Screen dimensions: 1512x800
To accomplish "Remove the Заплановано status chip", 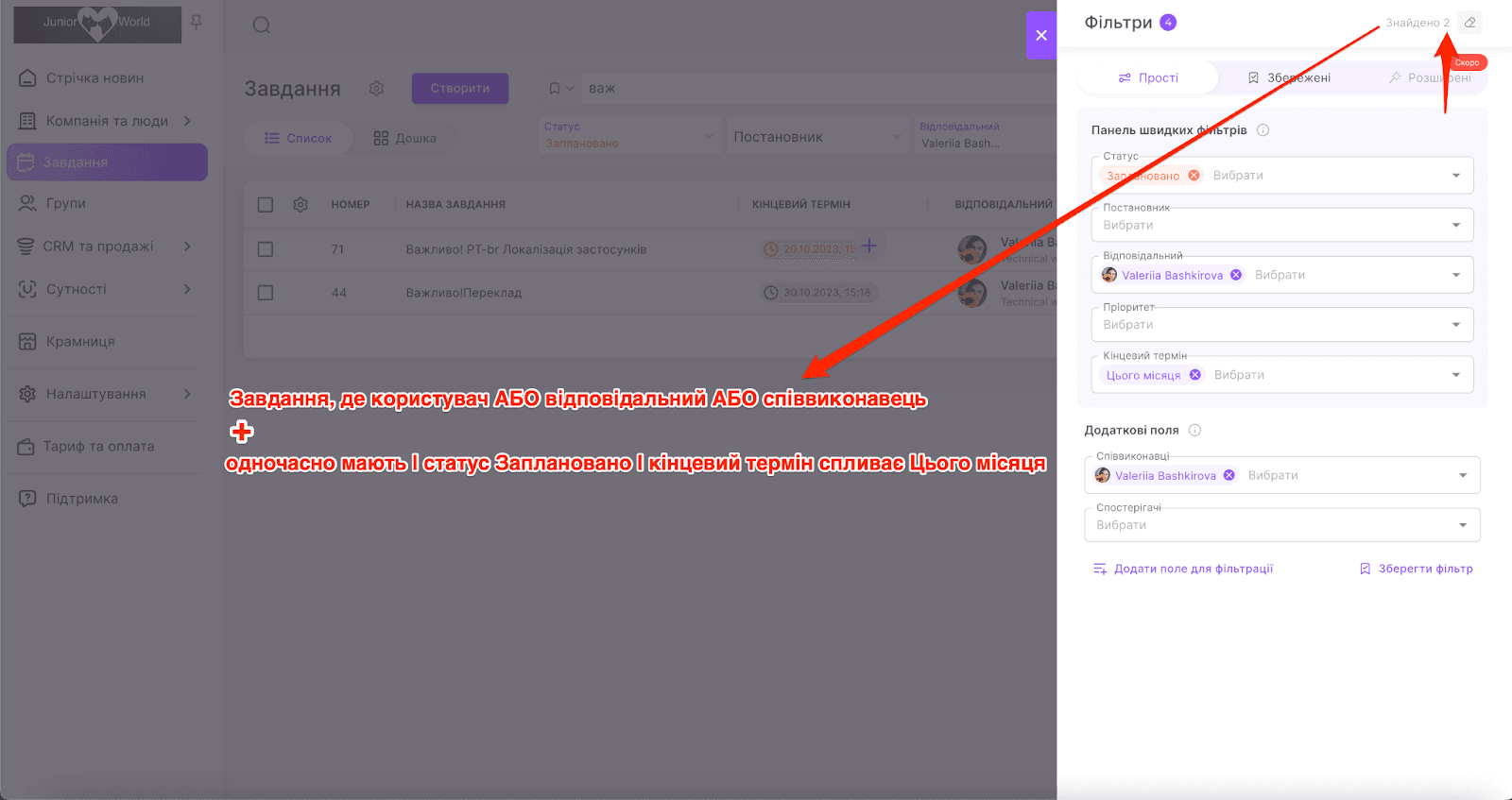I will [1194, 176].
